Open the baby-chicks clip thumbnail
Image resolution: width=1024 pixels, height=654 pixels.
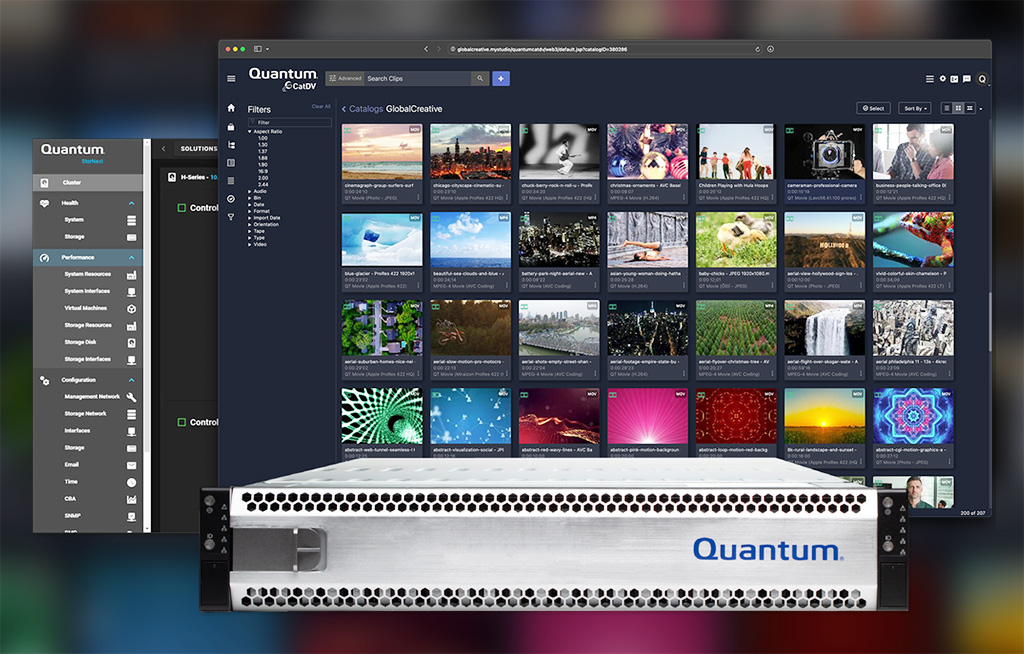736,240
